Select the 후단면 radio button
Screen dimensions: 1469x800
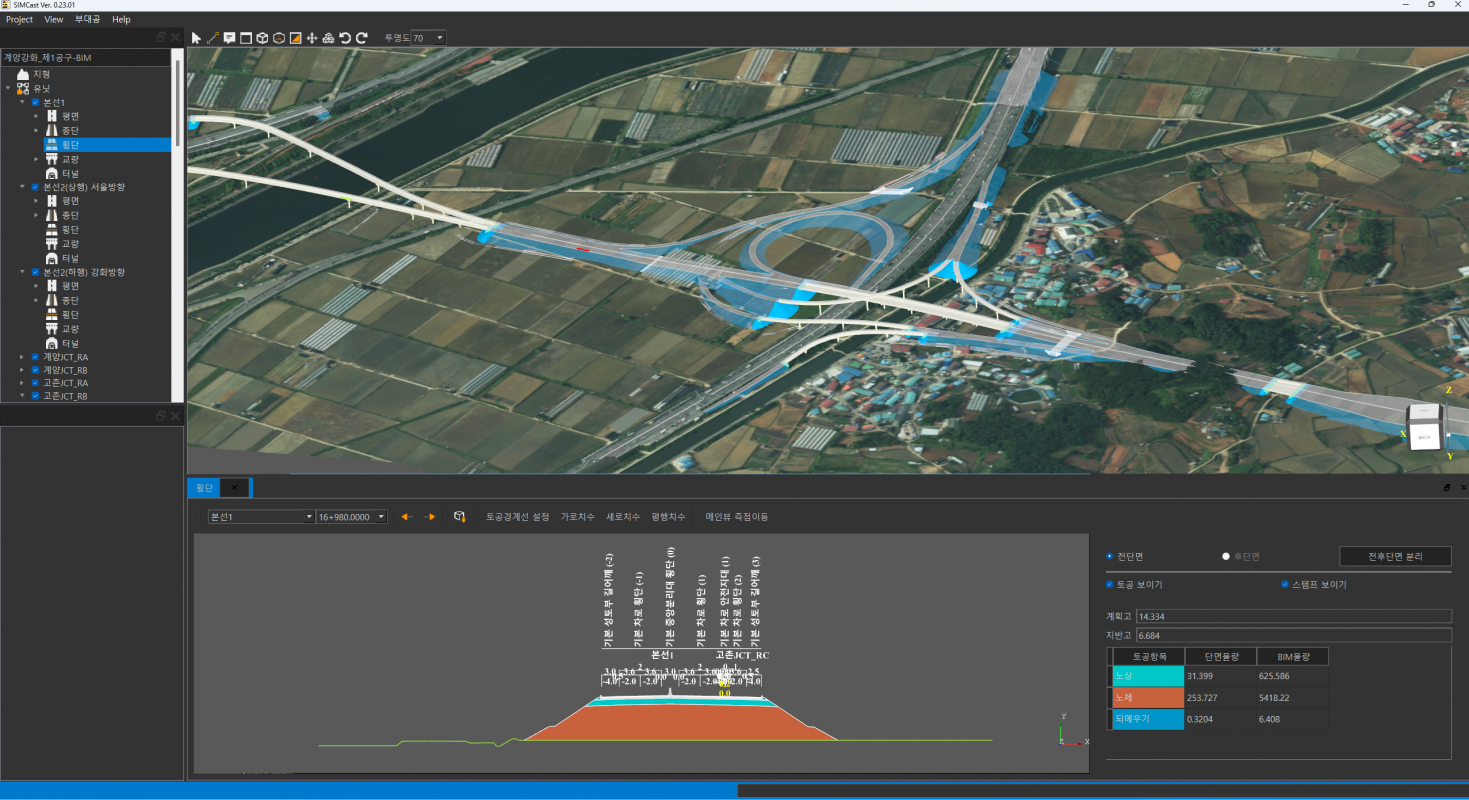pos(1226,556)
